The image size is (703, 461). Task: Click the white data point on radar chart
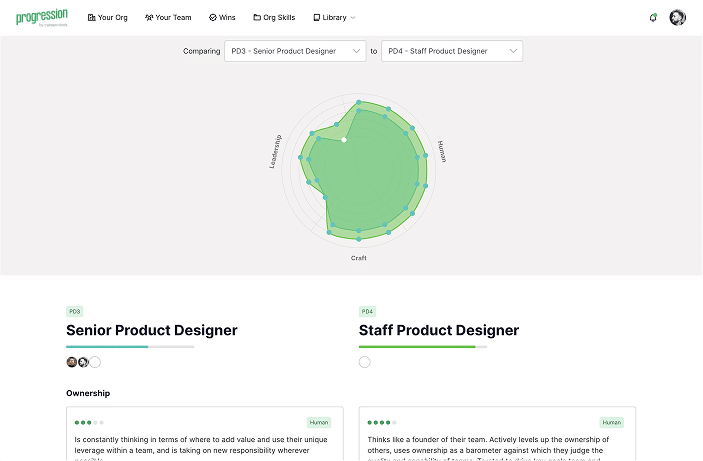[x=344, y=140]
